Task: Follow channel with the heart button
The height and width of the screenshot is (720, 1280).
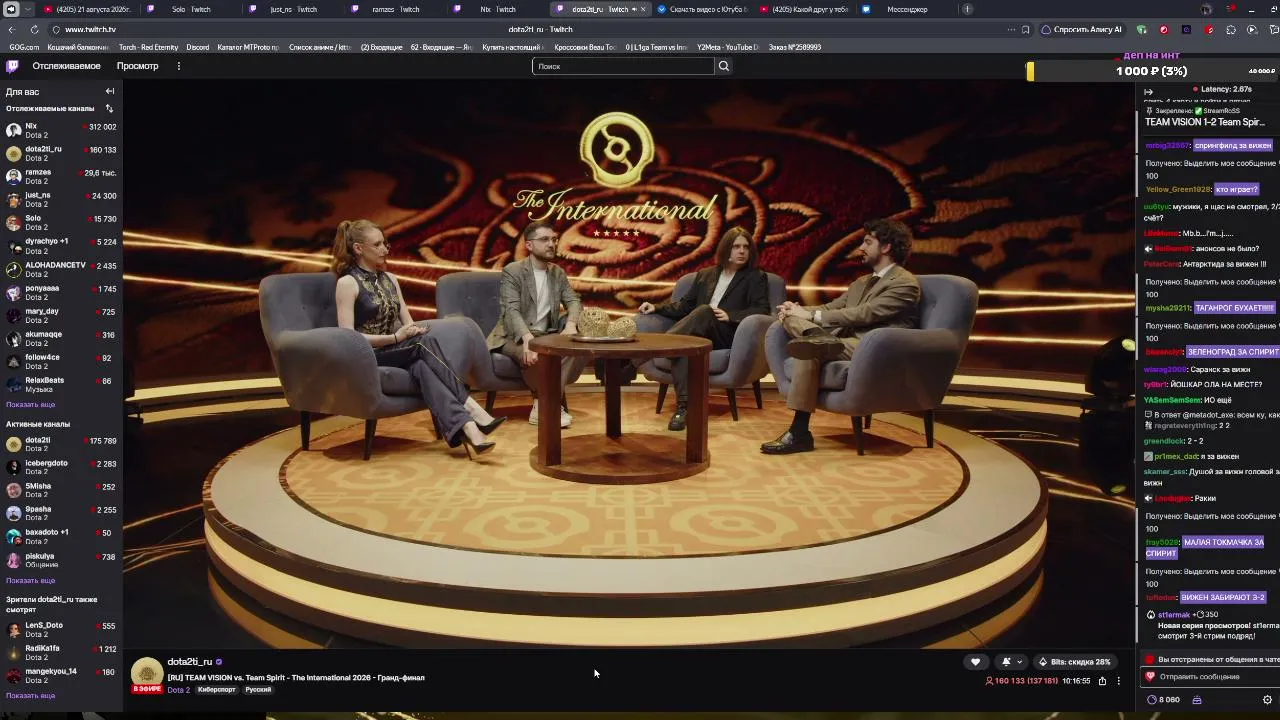Action: tap(975, 661)
